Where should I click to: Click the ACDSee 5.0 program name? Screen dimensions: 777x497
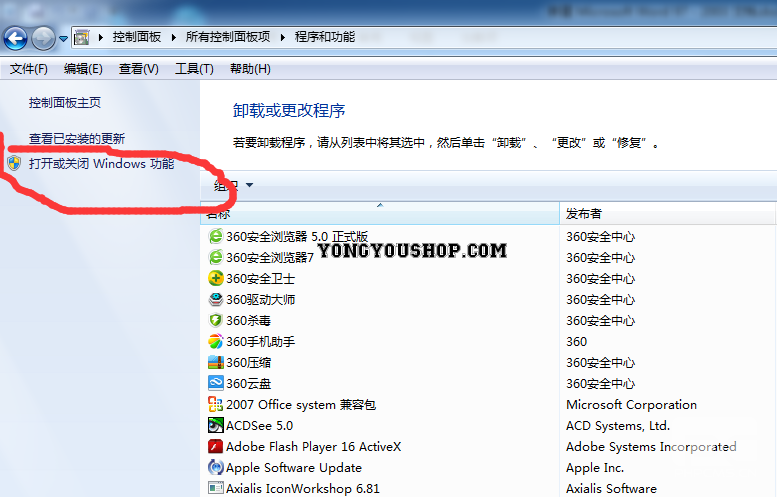click(x=259, y=426)
